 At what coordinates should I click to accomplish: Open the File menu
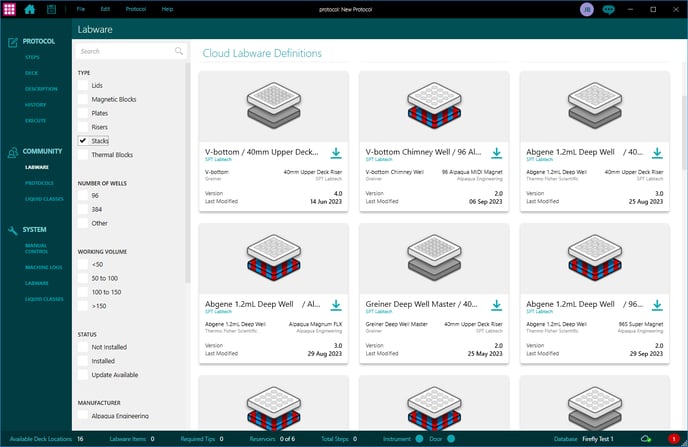click(80, 9)
